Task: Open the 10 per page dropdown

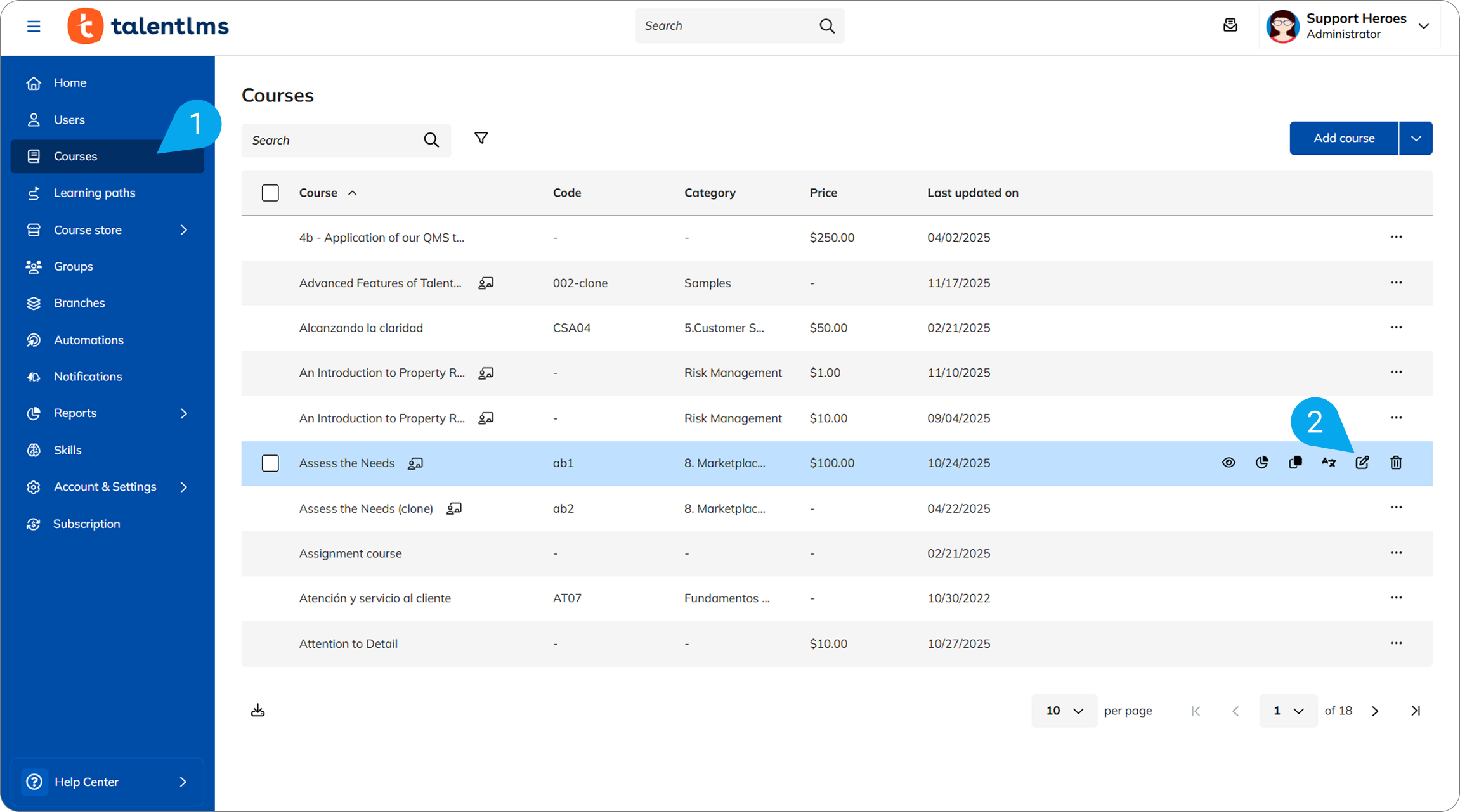Action: [x=1064, y=711]
